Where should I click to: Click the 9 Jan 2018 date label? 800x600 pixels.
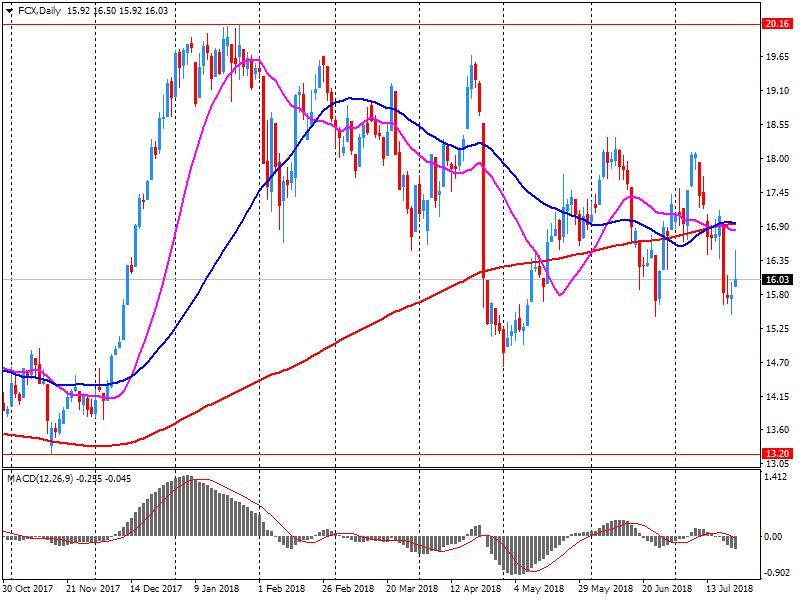click(216, 589)
